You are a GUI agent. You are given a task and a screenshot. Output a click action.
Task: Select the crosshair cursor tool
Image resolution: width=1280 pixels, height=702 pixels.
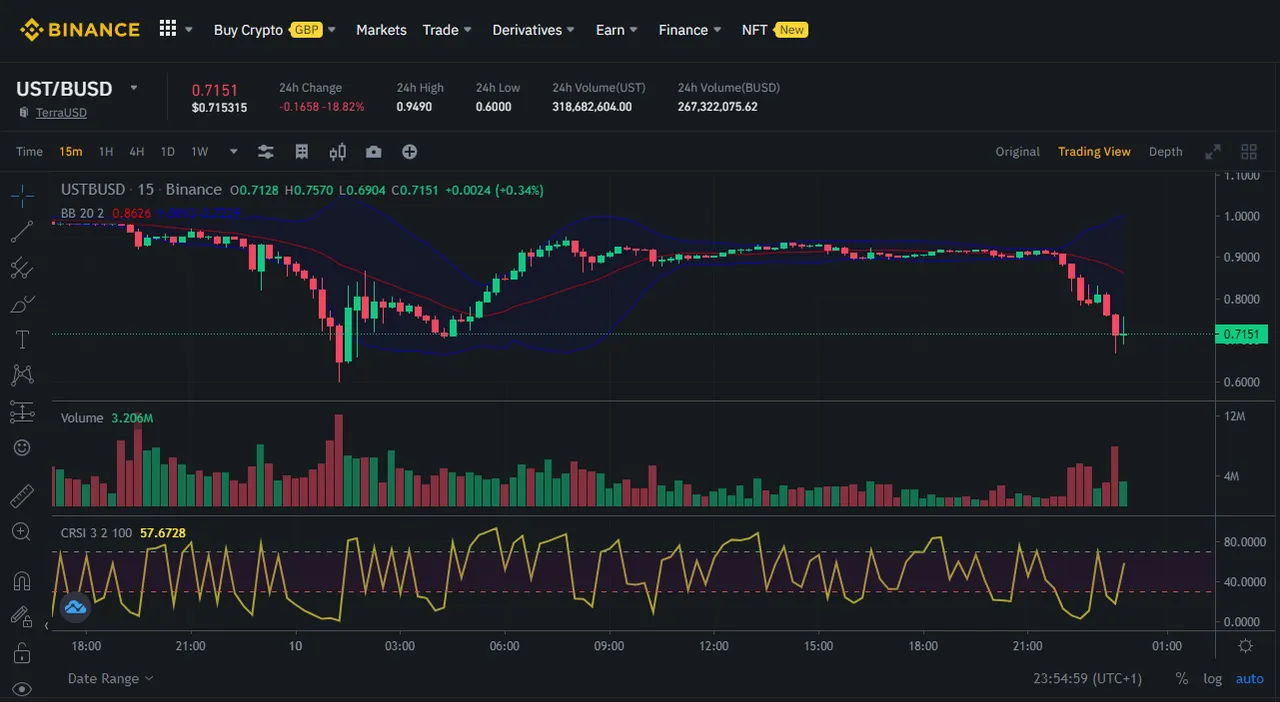click(22, 195)
